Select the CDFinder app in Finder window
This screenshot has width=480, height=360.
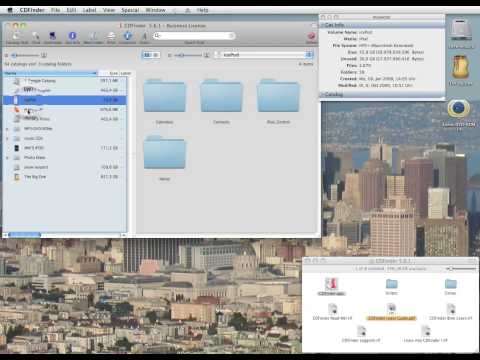[332, 286]
